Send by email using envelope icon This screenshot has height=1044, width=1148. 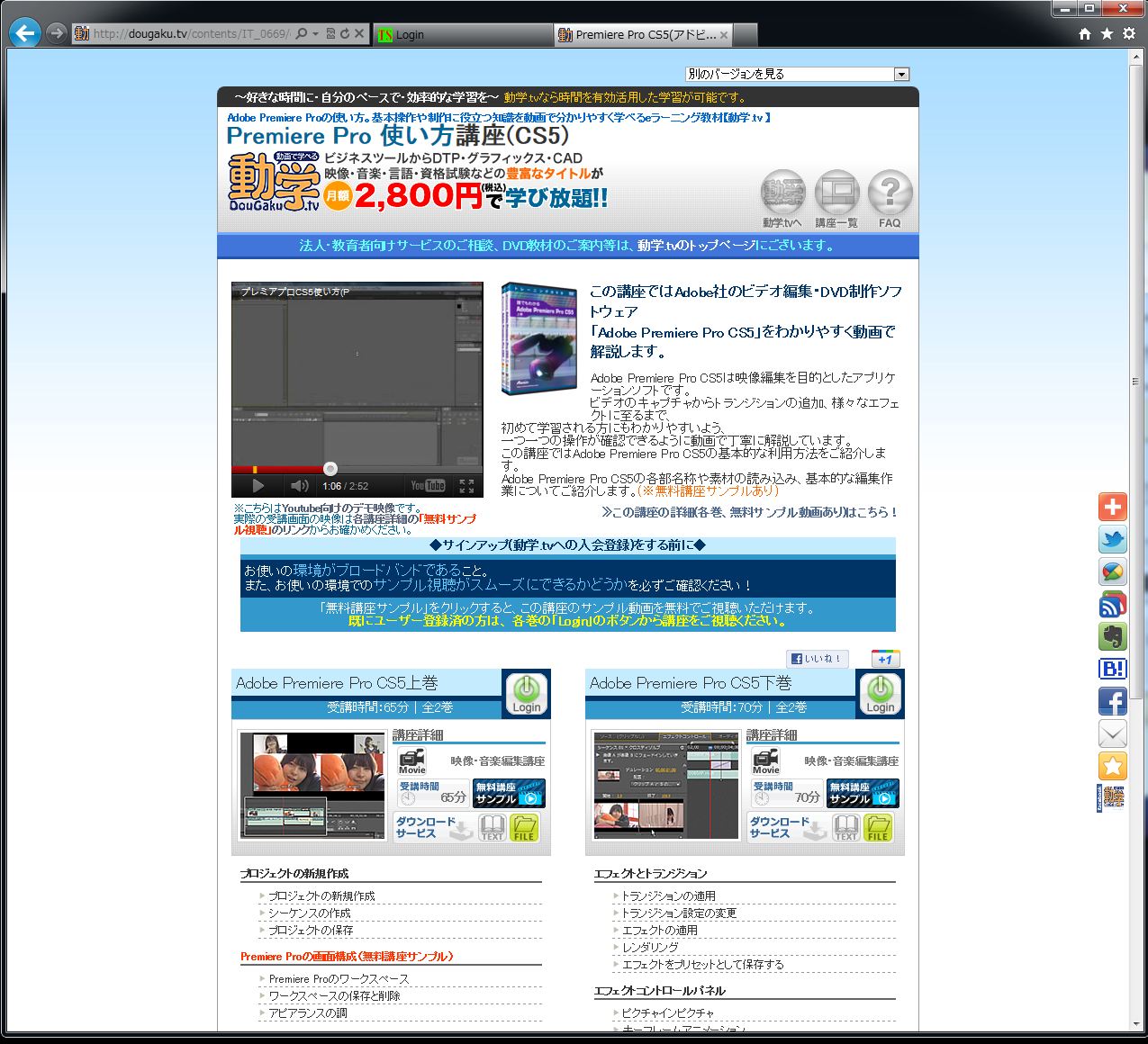[1113, 733]
